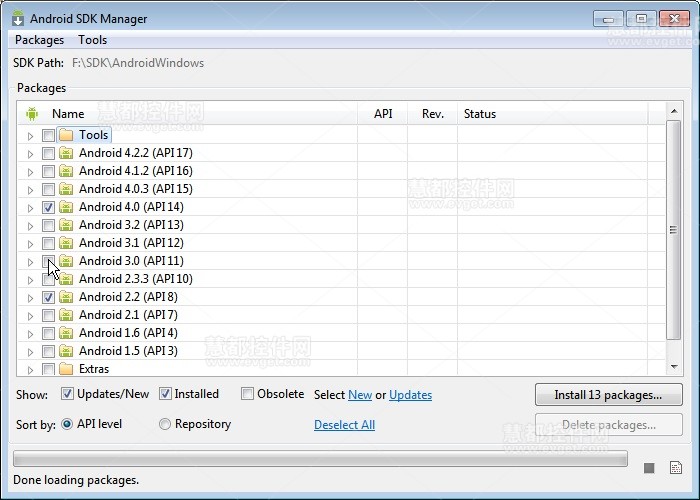Click the Delete packages button

(x=608, y=425)
